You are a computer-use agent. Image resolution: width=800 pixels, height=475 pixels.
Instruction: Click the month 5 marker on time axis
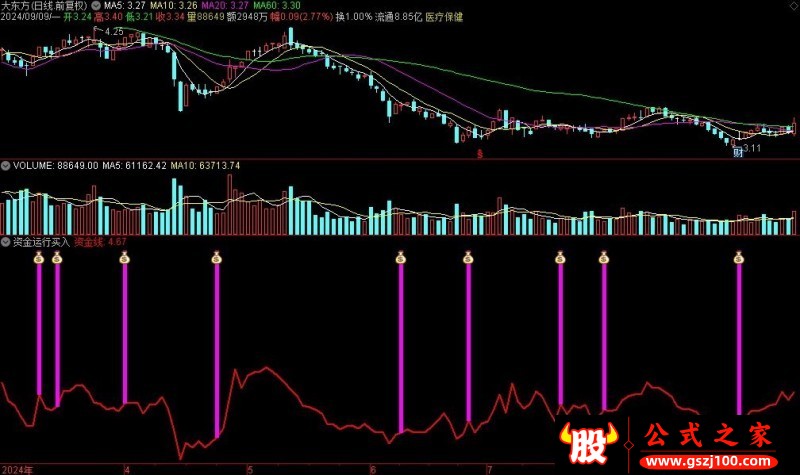(250, 469)
